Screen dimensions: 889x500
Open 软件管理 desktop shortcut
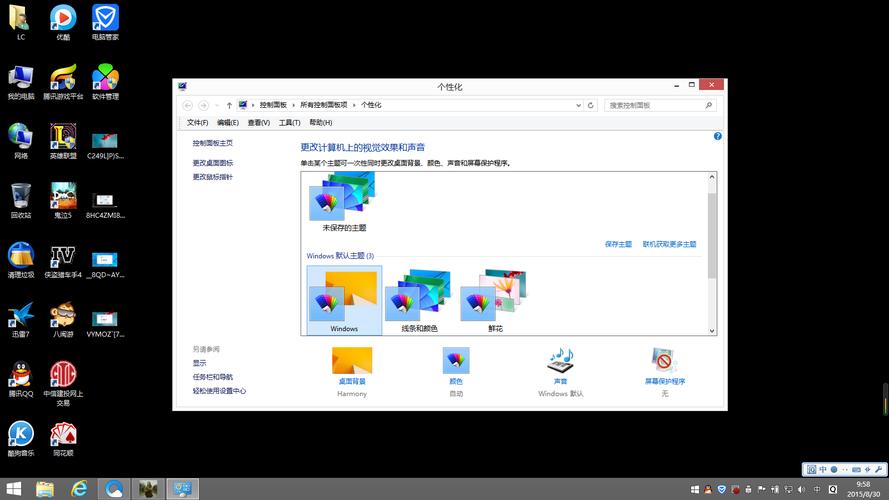click(x=105, y=82)
